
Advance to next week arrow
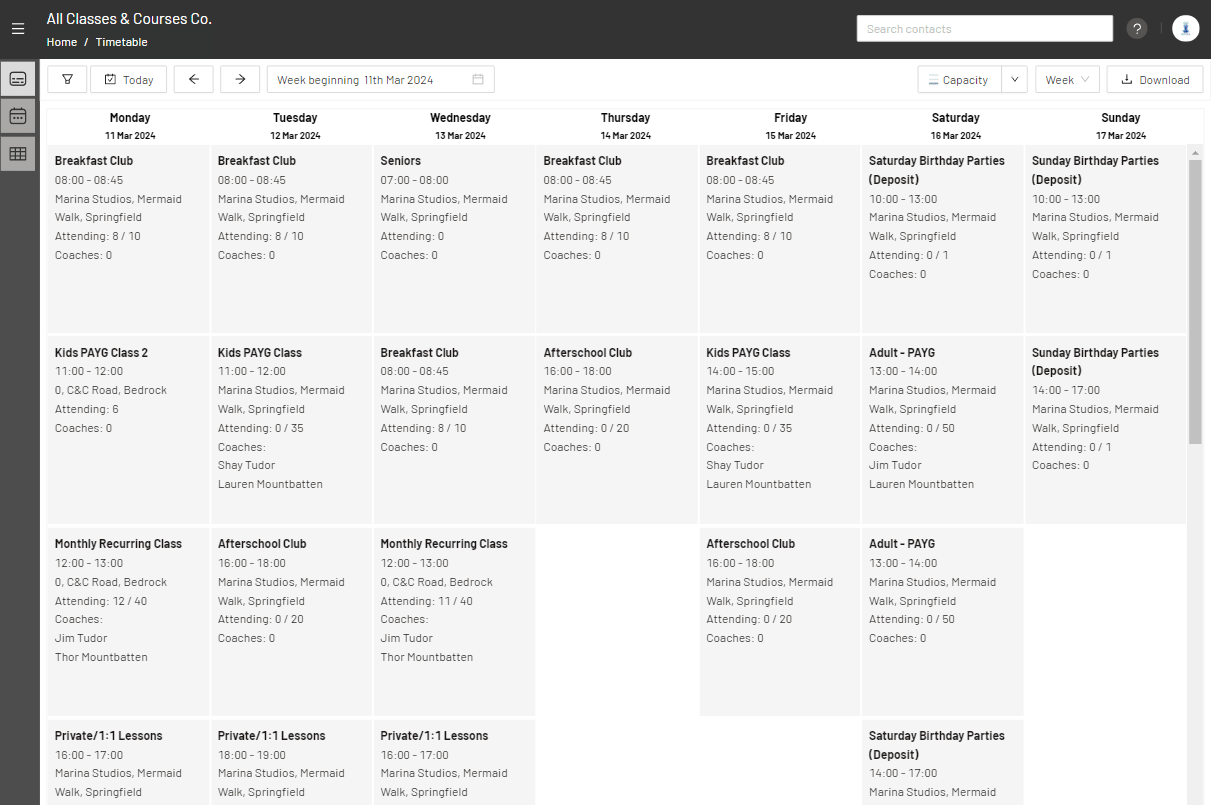pos(240,80)
